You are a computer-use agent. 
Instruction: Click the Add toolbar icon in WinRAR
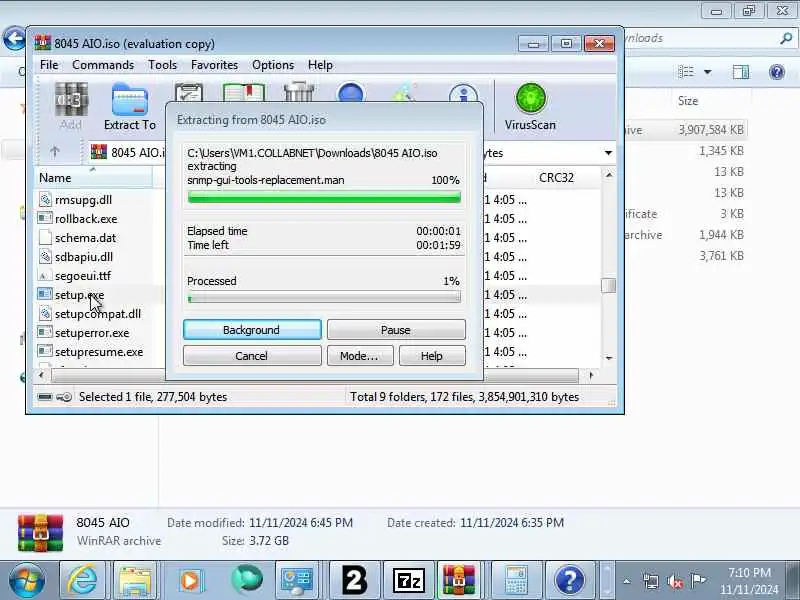(71, 107)
